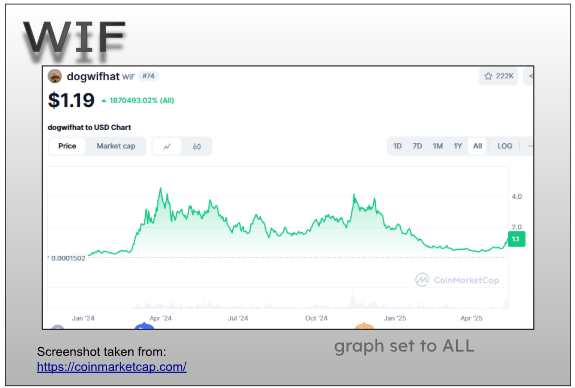Click the star watchlist icon showing 222K
575x388 pixels.
coord(498,76)
